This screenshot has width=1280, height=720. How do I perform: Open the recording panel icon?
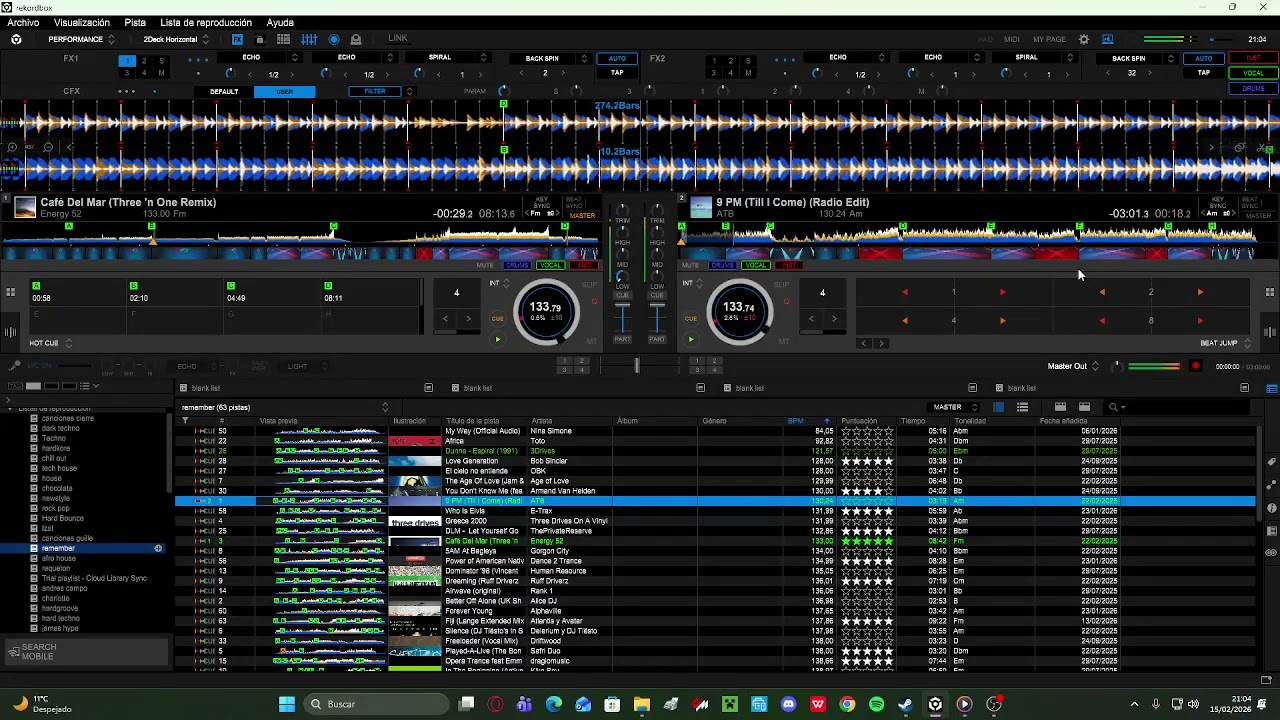(x=334, y=39)
